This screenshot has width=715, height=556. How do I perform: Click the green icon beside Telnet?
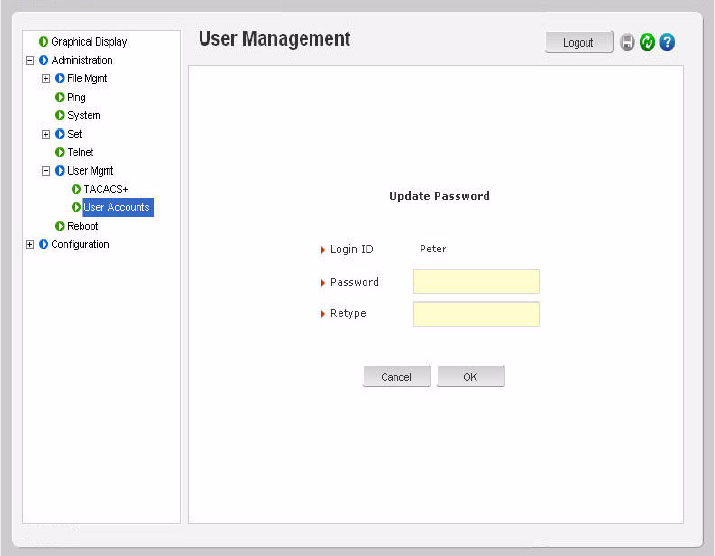60,152
